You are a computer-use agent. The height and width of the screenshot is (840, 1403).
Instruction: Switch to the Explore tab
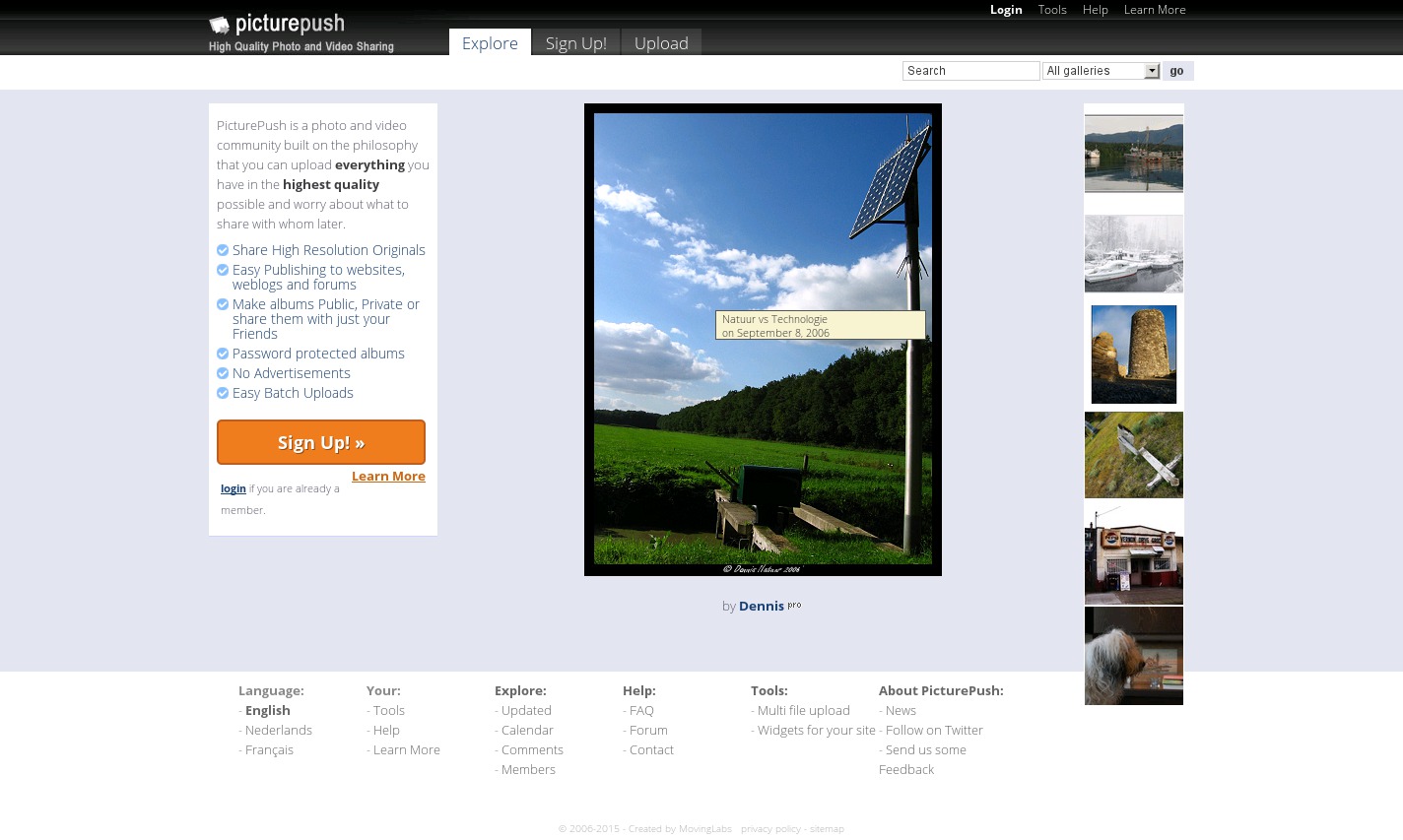tap(490, 43)
